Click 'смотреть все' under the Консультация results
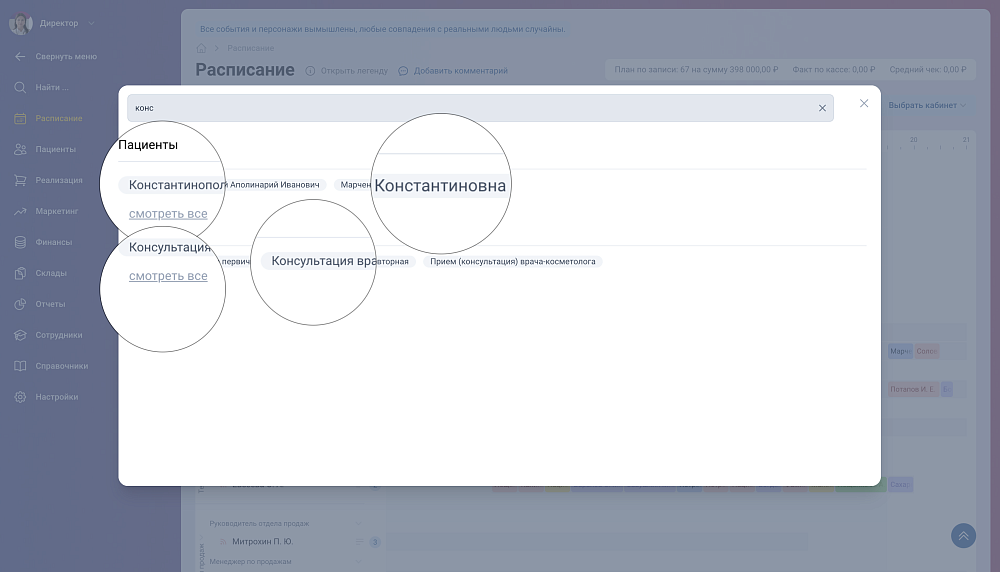1000x572 pixels. pos(168,276)
